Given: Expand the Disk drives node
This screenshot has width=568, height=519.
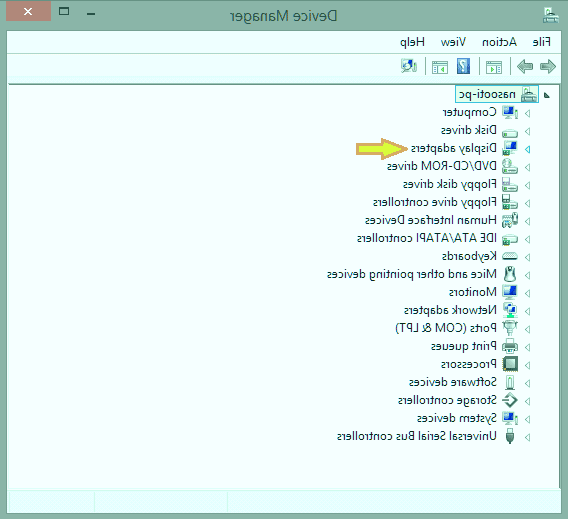Looking at the screenshot, I should pyautogui.click(x=528, y=131).
